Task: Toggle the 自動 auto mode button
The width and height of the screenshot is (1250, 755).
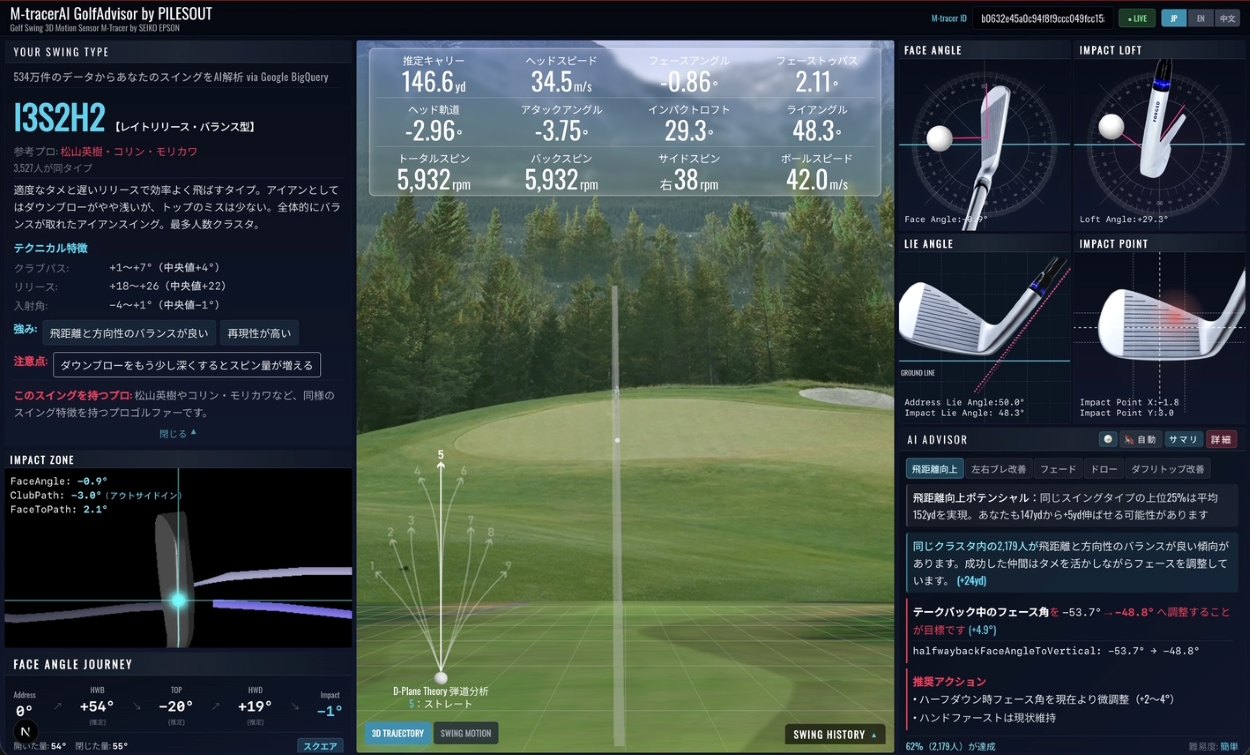Action: point(1141,439)
